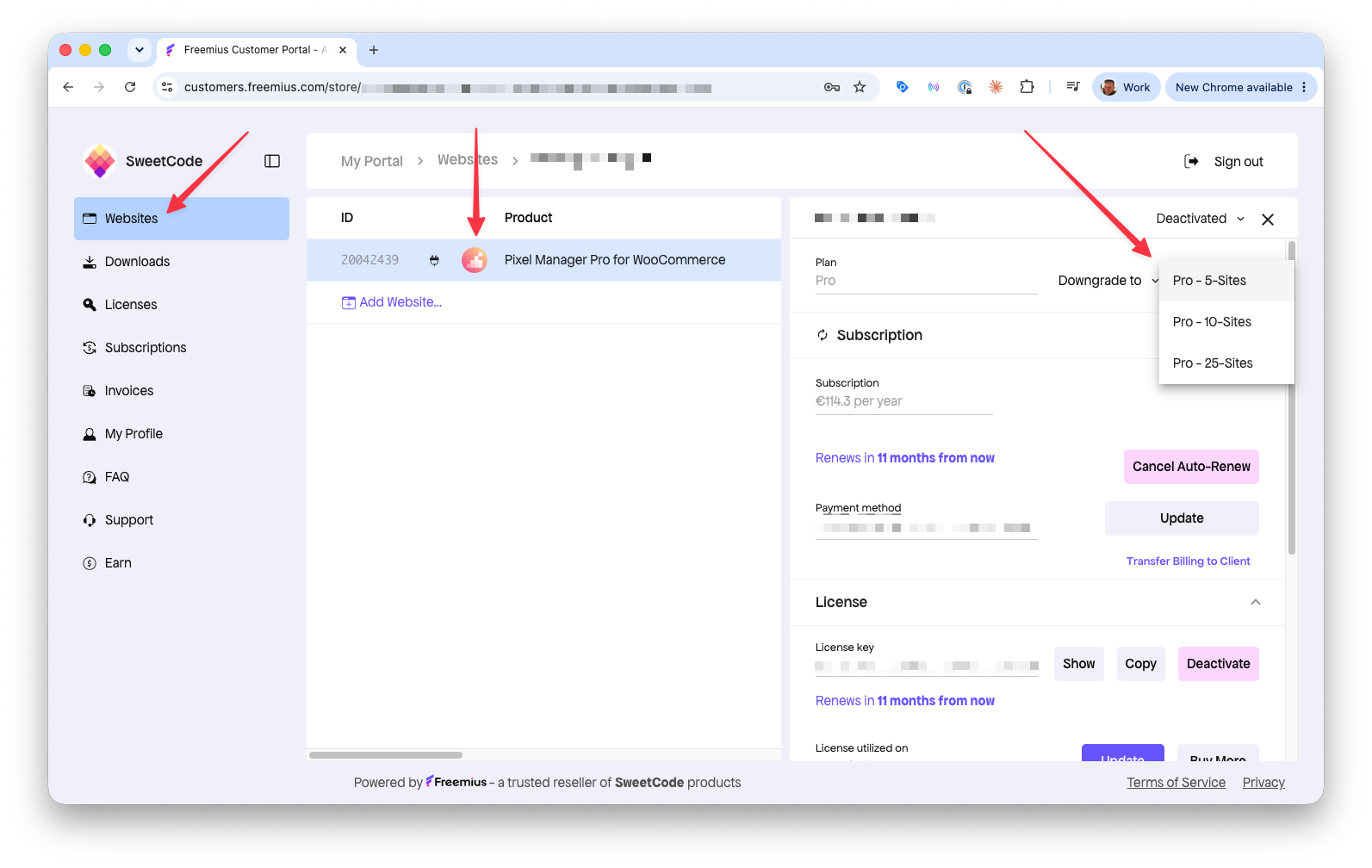
Task: Close the website details panel
Action: click(x=1268, y=220)
